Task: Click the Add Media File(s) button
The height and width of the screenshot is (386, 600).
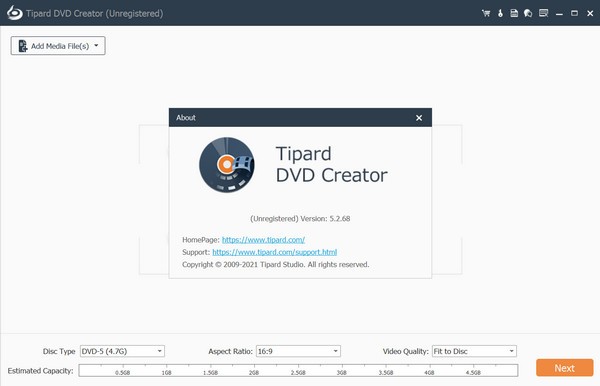Action: (58, 46)
